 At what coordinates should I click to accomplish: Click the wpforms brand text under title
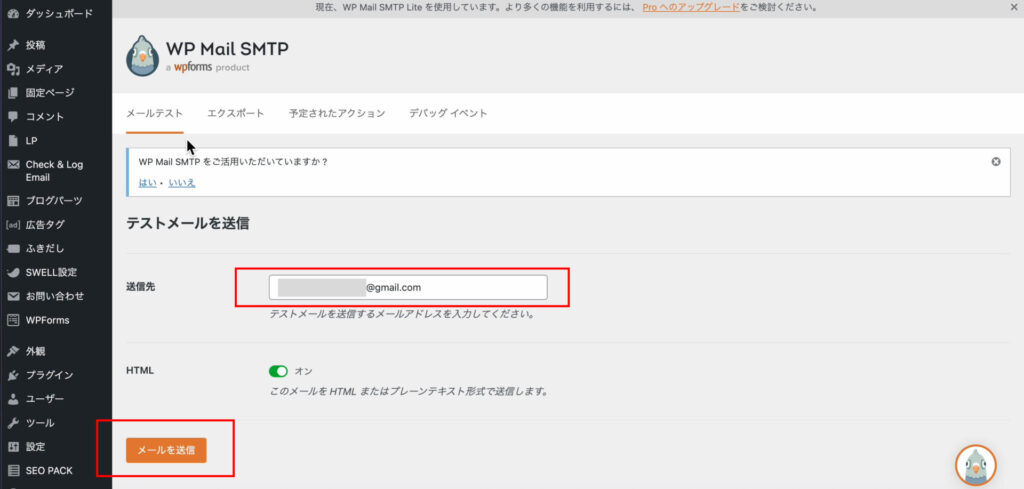click(x=193, y=67)
